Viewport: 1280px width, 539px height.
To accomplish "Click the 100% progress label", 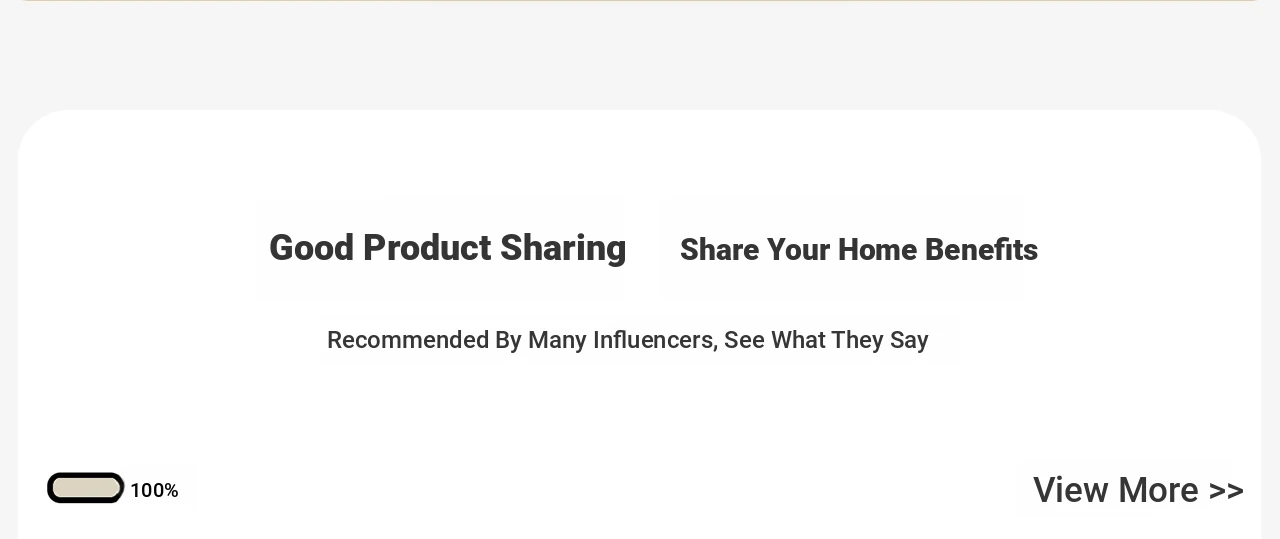I will (x=154, y=490).
